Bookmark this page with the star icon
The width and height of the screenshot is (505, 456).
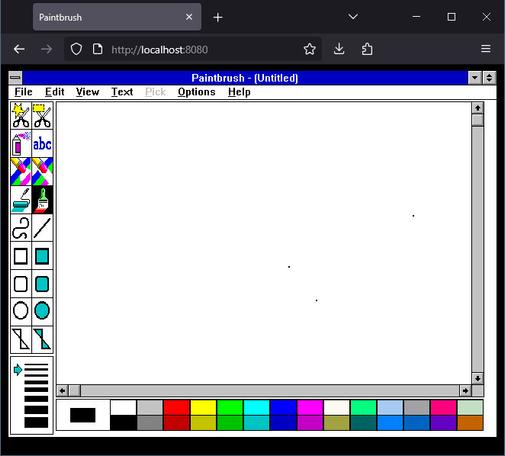tap(310, 49)
